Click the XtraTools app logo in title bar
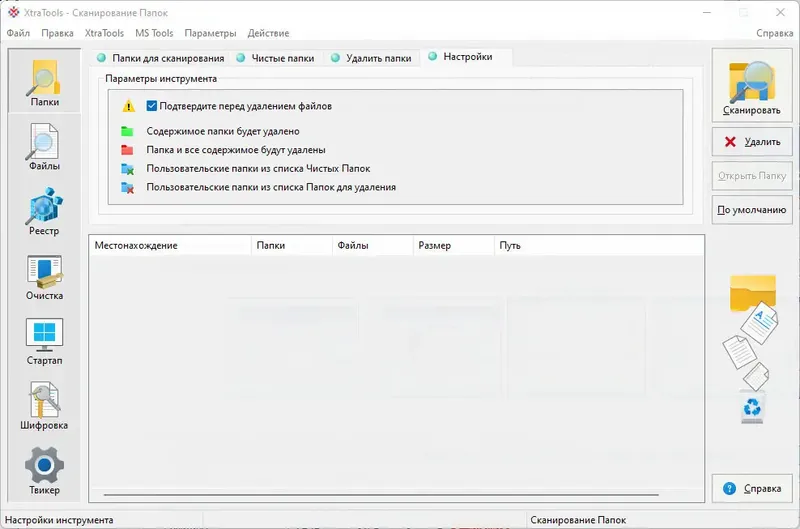Screen dimensions: 800x529 (14, 12)
